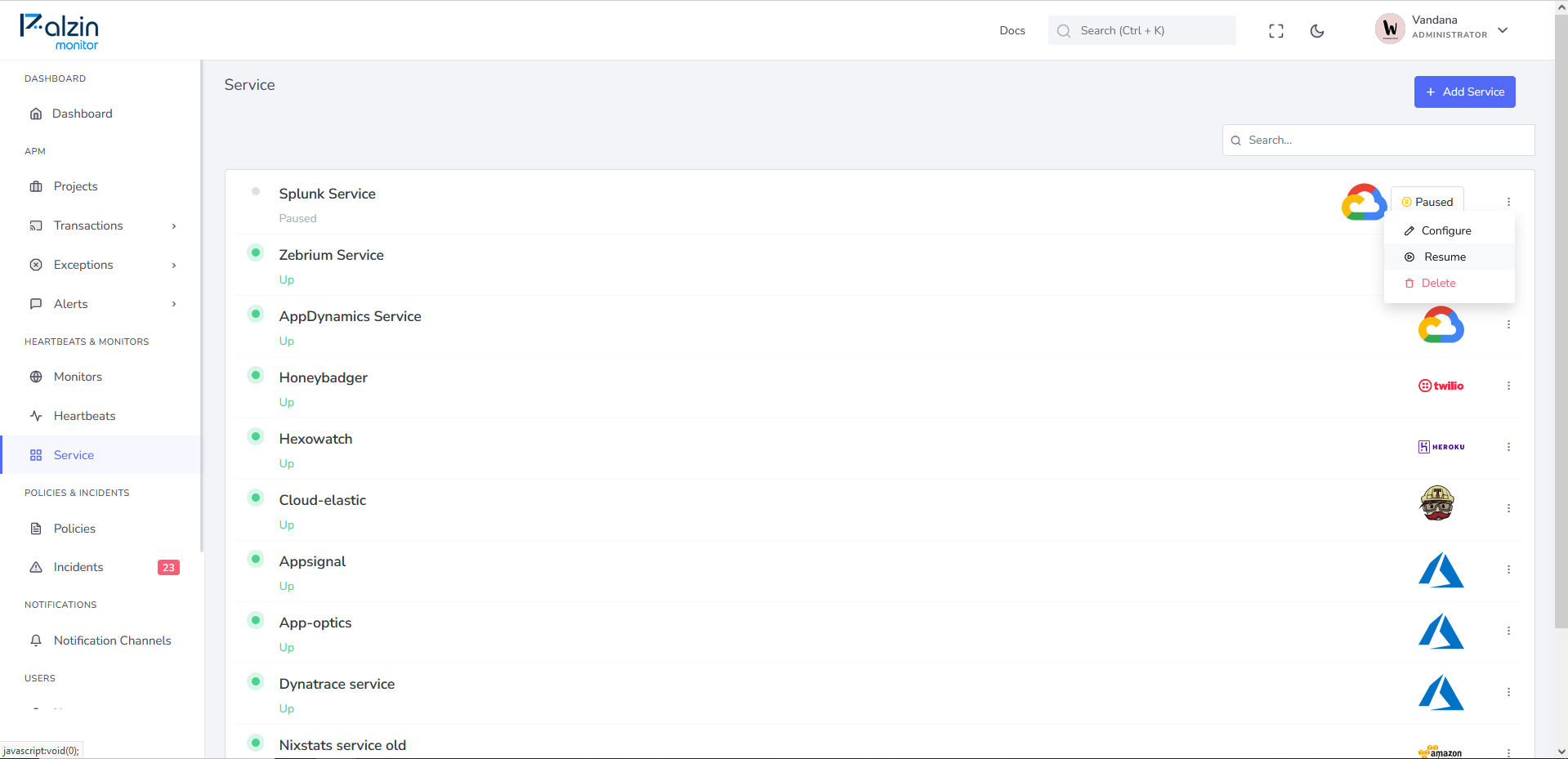Click the App-optics service name
The height and width of the screenshot is (759, 1568).
click(x=315, y=623)
